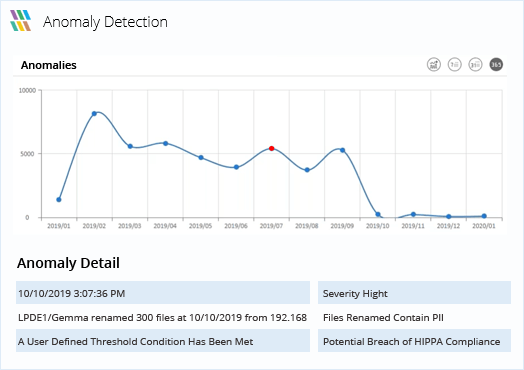Click the 'LPDE1/Gemma renamed 300 files' row
524x370 pixels.
point(163,317)
